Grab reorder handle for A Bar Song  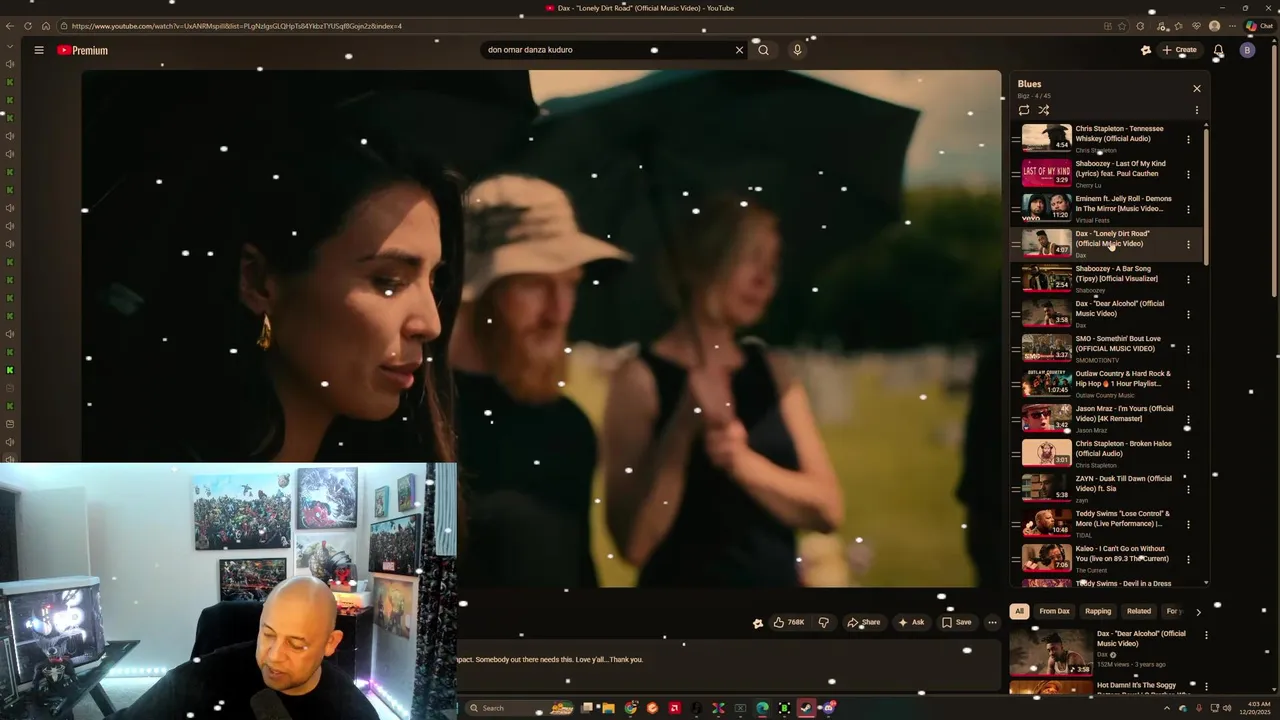pos(1015,279)
